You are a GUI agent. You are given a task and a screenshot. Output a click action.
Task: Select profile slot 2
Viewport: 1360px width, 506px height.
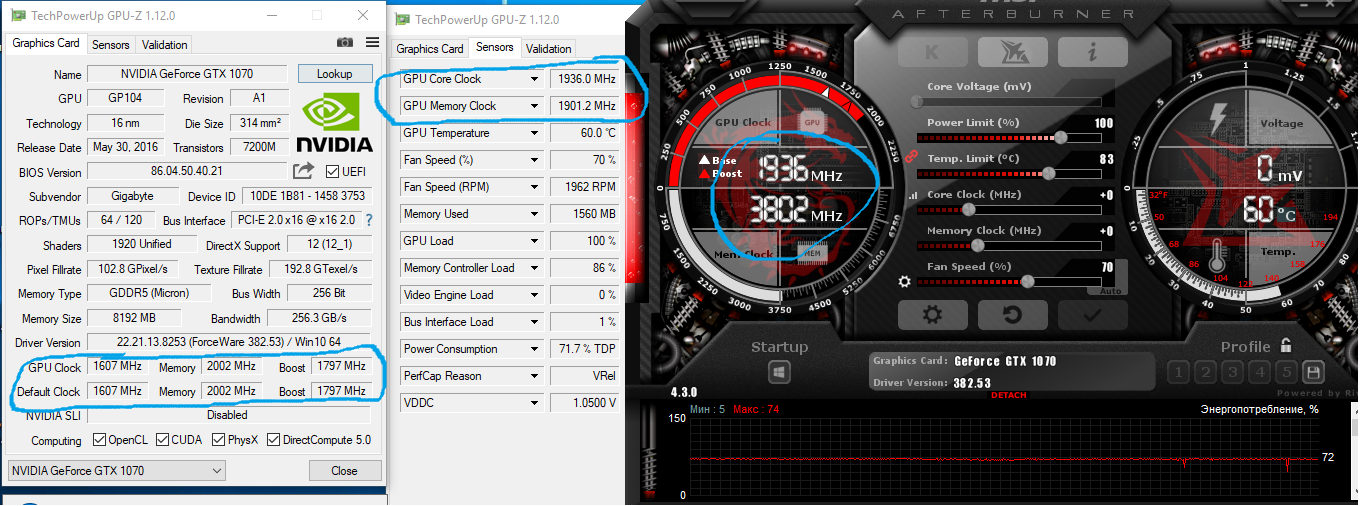[1206, 373]
